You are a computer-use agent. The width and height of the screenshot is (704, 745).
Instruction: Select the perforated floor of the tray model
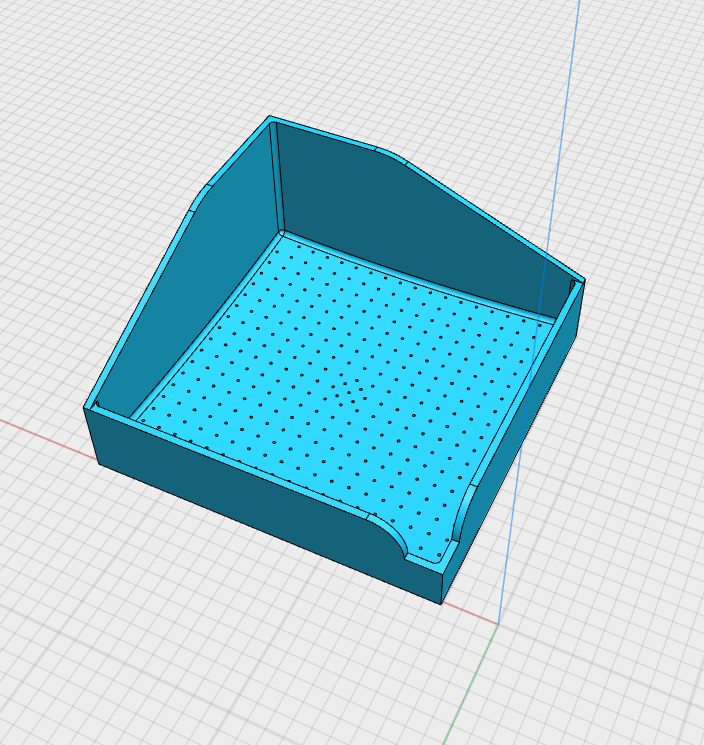[x=347, y=390]
